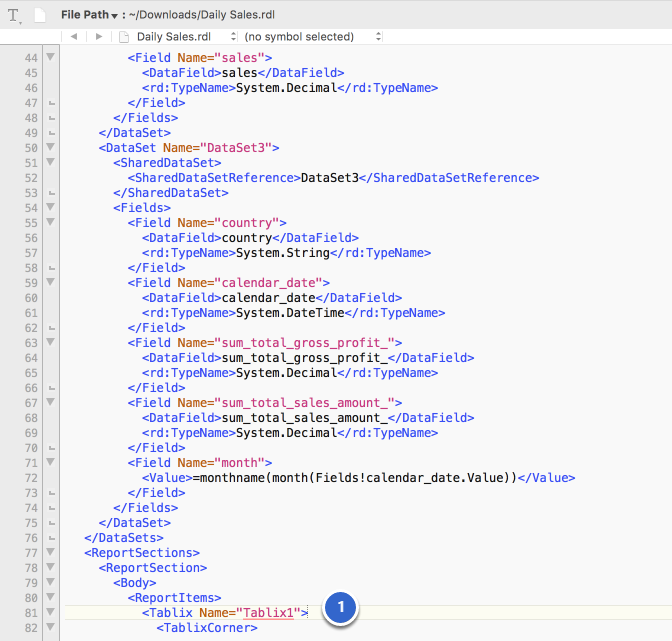Collapse the Tablix1 element on line 81
This screenshot has width=672, height=641.
(x=51, y=612)
